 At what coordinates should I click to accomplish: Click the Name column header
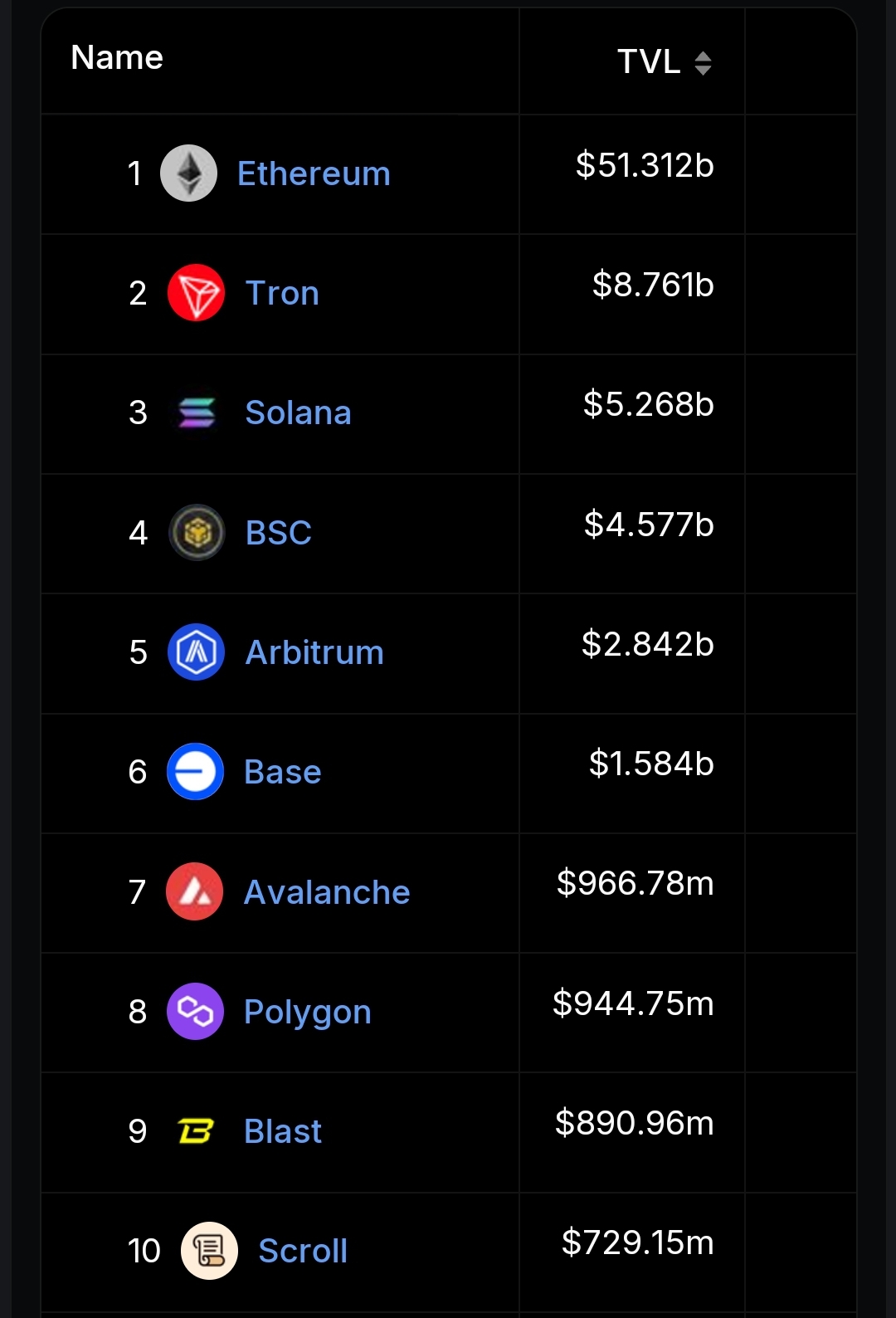(x=117, y=58)
